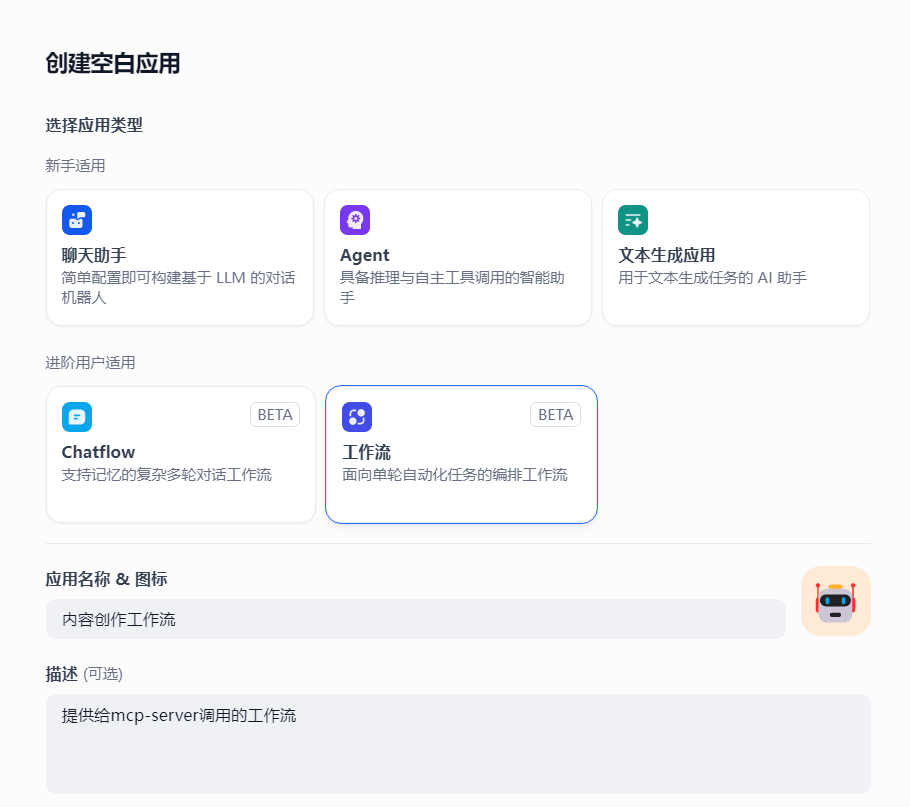This screenshot has height=807, width=910.
Task: Choose Agent app type title
Action: click(x=364, y=255)
